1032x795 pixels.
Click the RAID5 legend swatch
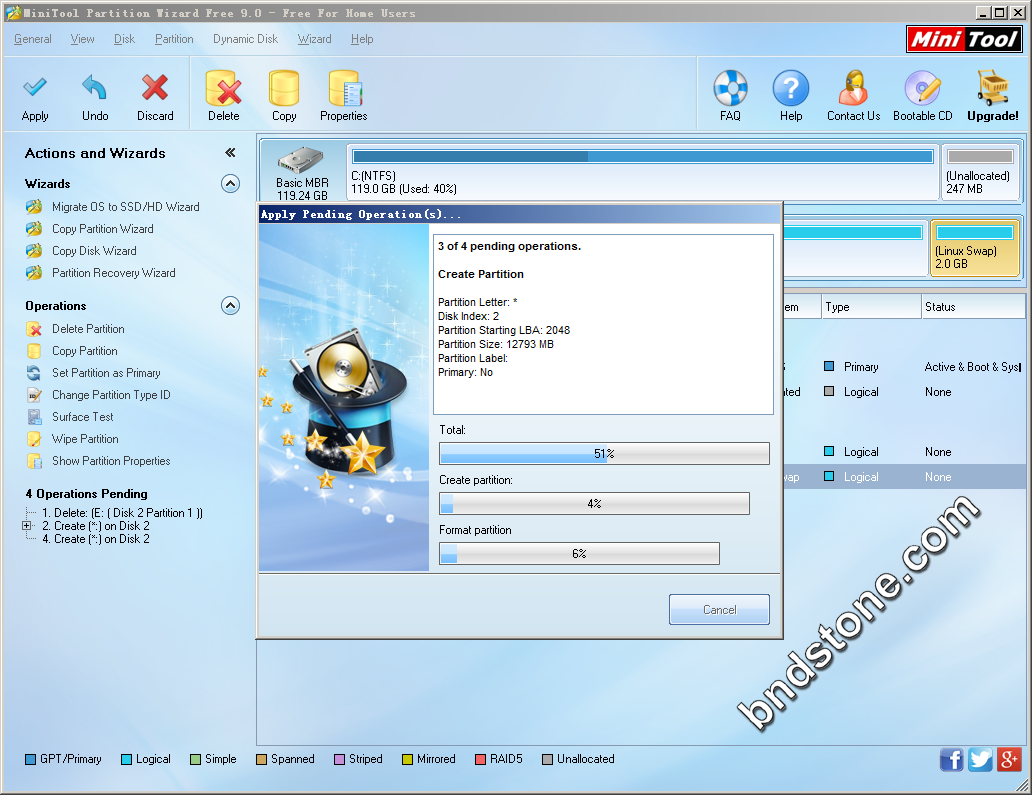[x=480, y=759]
